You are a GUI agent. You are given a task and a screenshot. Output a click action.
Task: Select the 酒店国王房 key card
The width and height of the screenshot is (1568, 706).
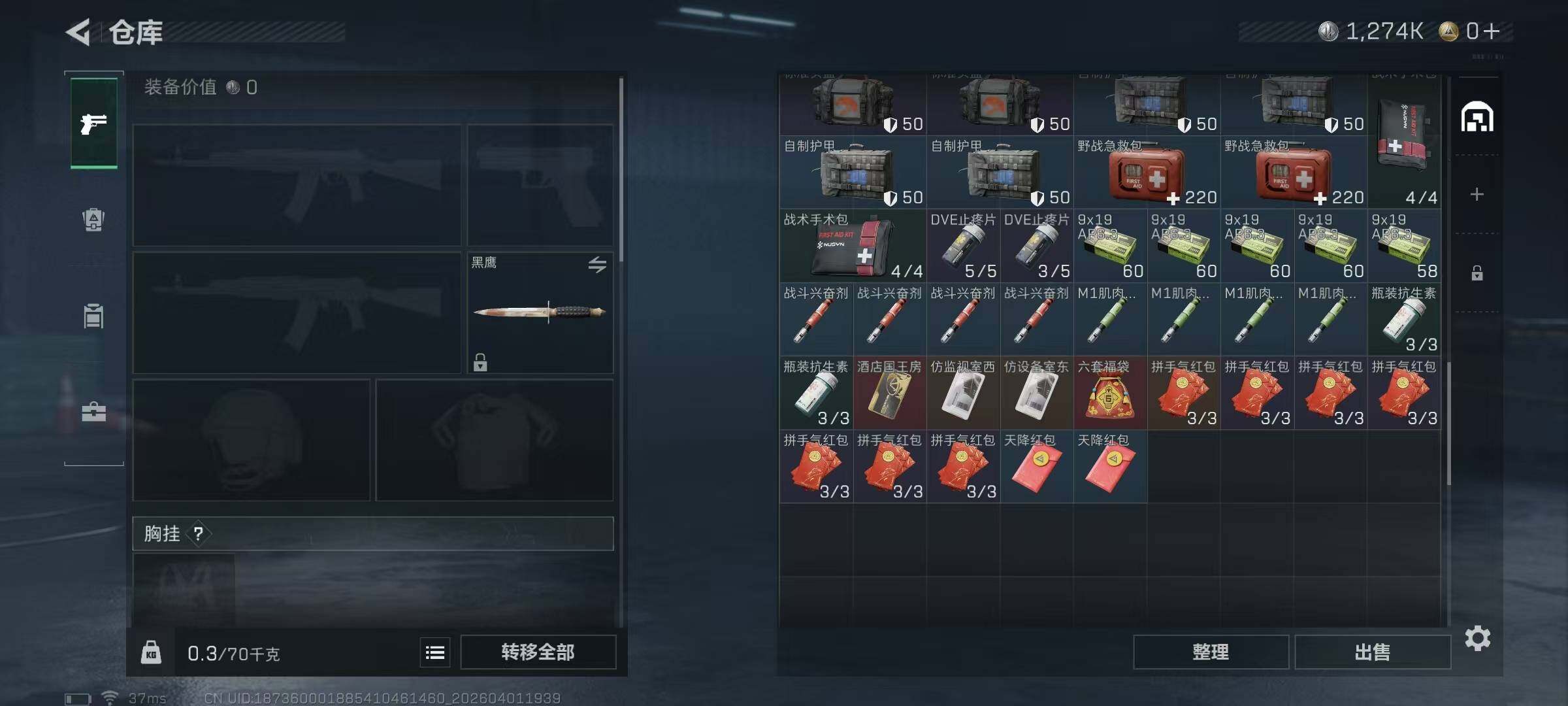click(x=889, y=392)
